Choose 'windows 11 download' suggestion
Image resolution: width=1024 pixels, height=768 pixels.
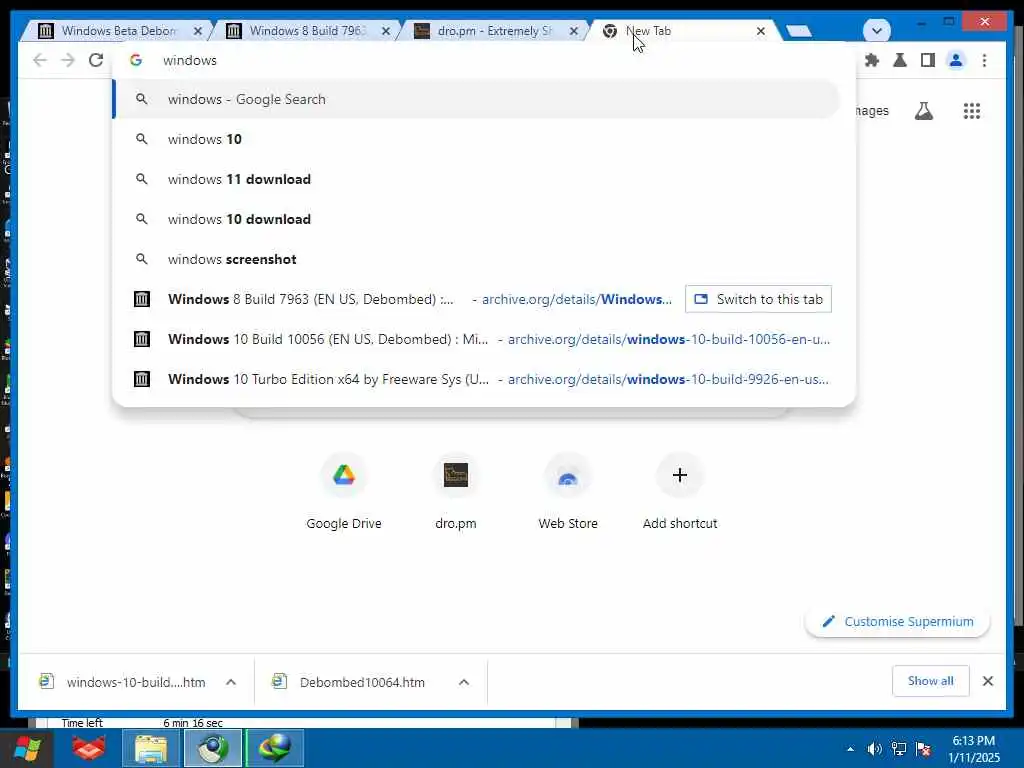[x=477, y=179]
